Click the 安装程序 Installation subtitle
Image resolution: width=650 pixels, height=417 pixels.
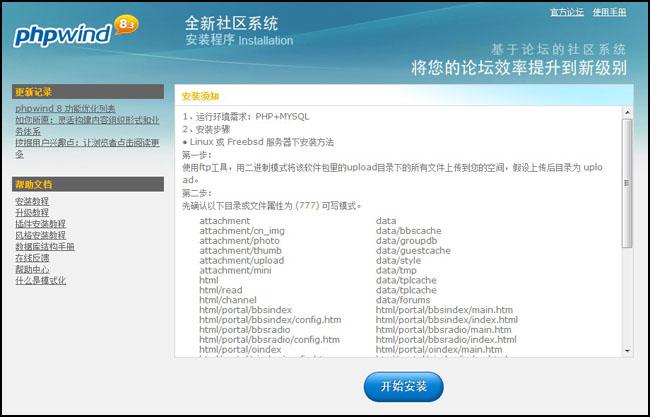tap(239, 41)
